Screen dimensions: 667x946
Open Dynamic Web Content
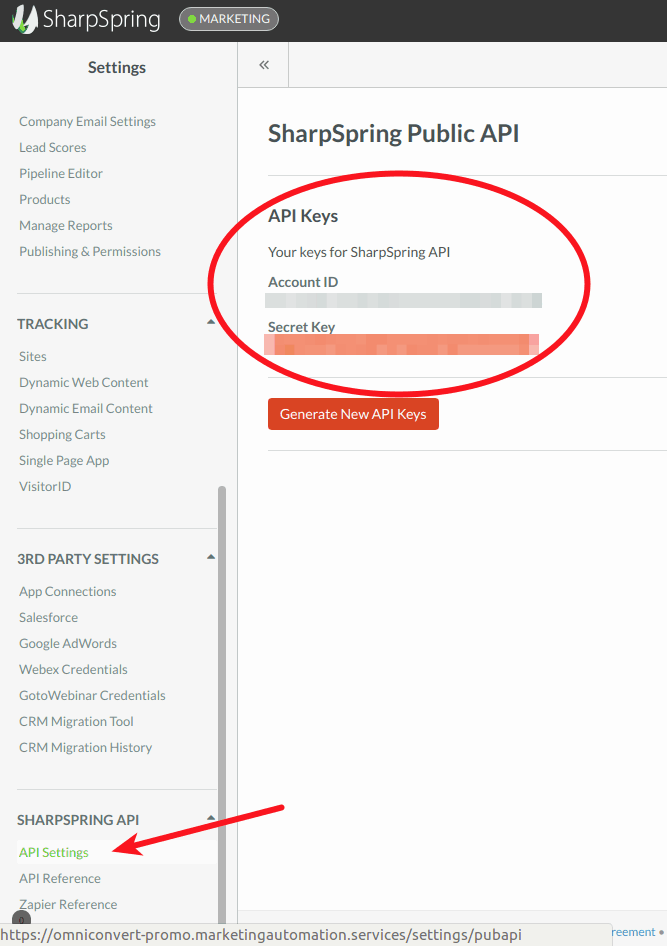coord(84,382)
